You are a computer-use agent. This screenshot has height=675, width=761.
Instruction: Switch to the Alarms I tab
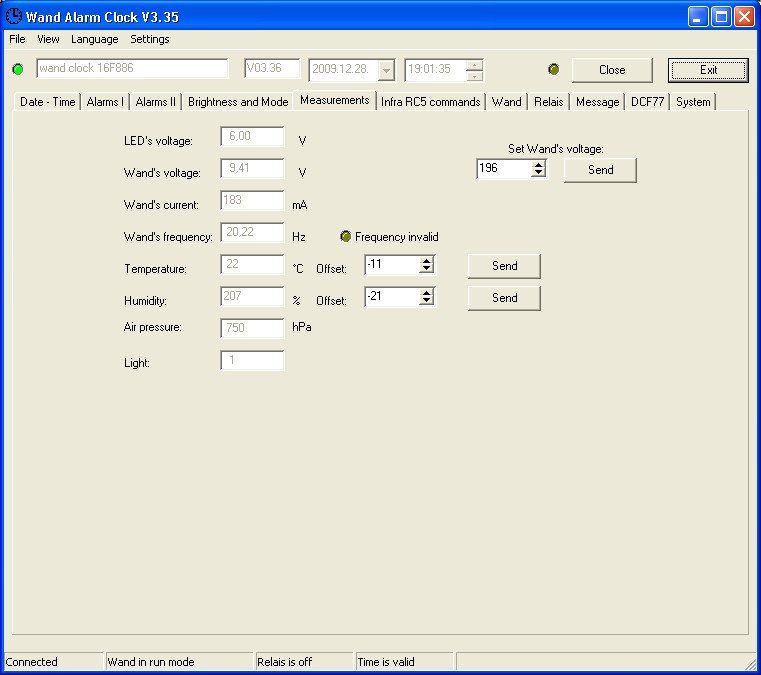[105, 102]
